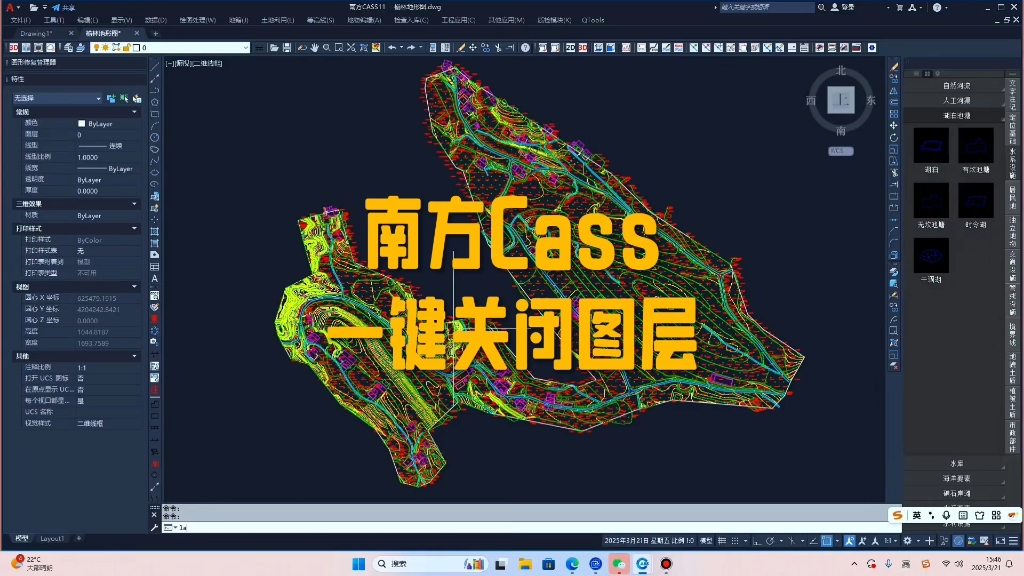The width and height of the screenshot is (1024, 576).
Task: Switch to the Layout1 tab
Action: pos(52,539)
